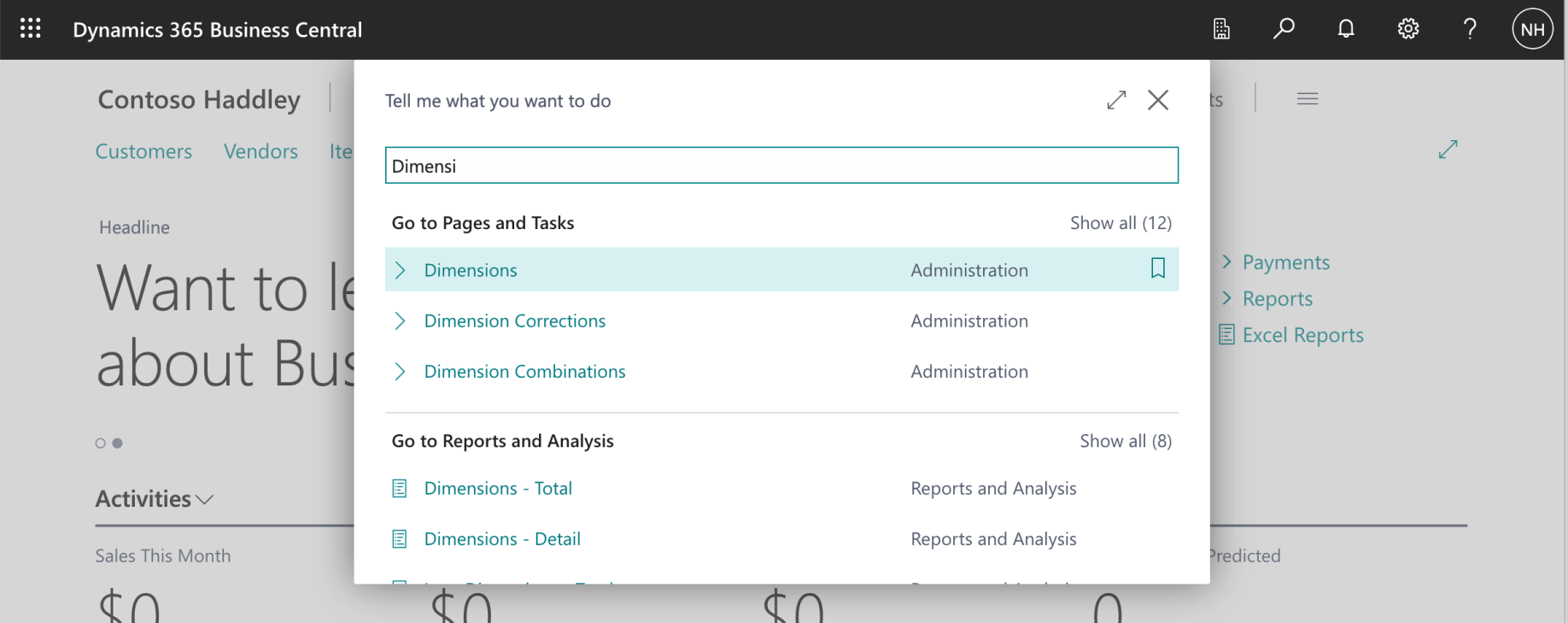Expand the Payments menu group
The height and width of the screenshot is (623, 1568).
1285,262
